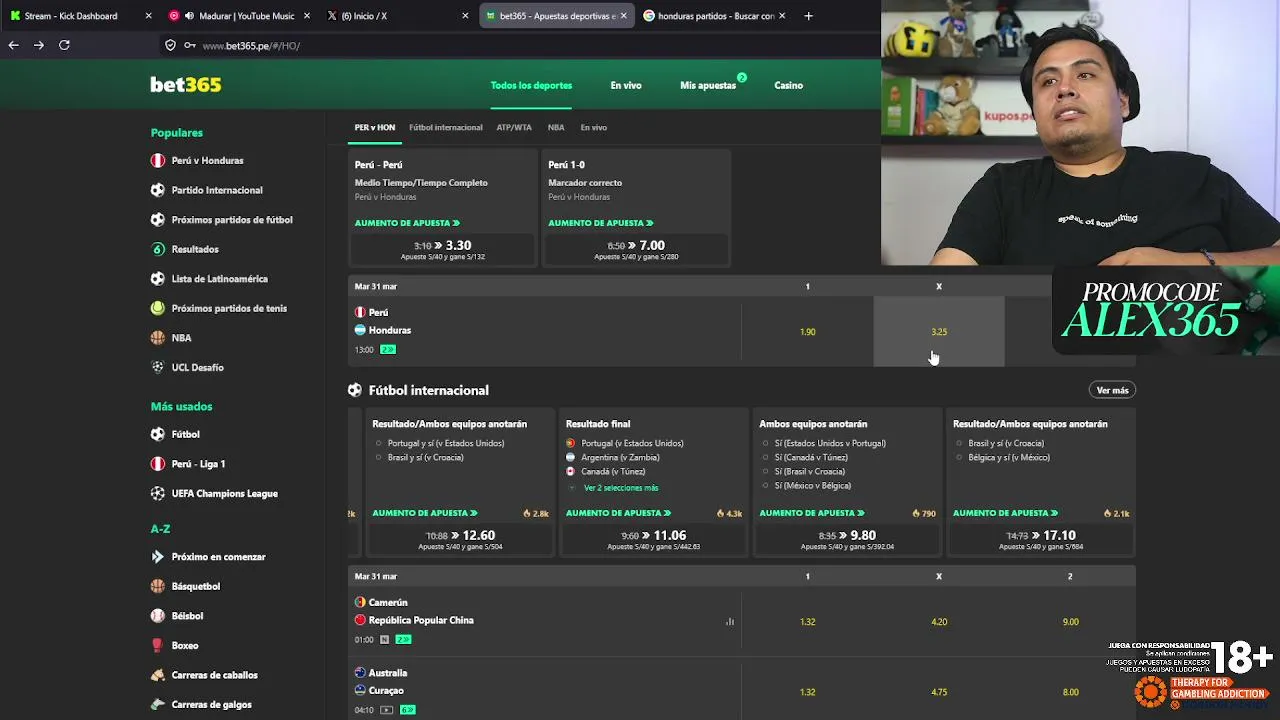Open the Perú v Honduras match row
Screen dimensions: 1280x720
(545, 332)
